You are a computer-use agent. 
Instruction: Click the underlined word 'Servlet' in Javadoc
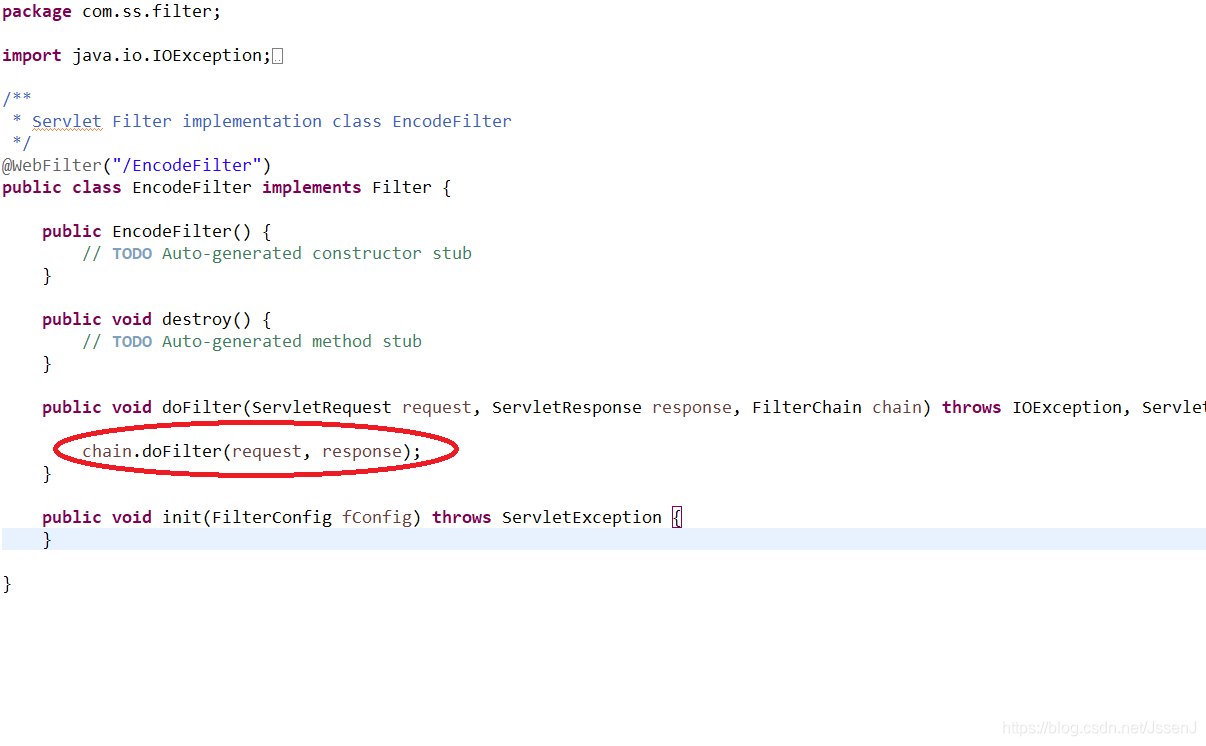tap(67, 121)
